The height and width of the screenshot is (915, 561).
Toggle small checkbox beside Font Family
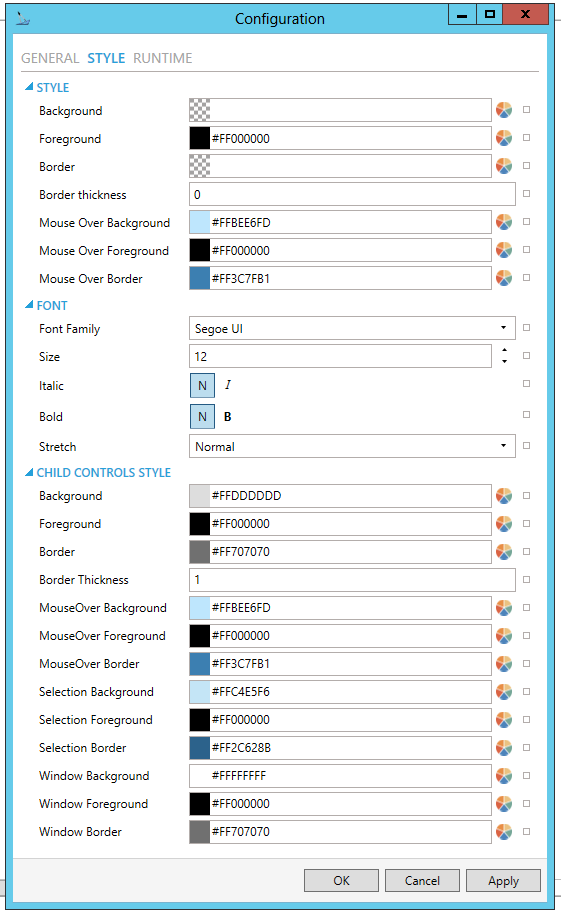[x=527, y=328]
